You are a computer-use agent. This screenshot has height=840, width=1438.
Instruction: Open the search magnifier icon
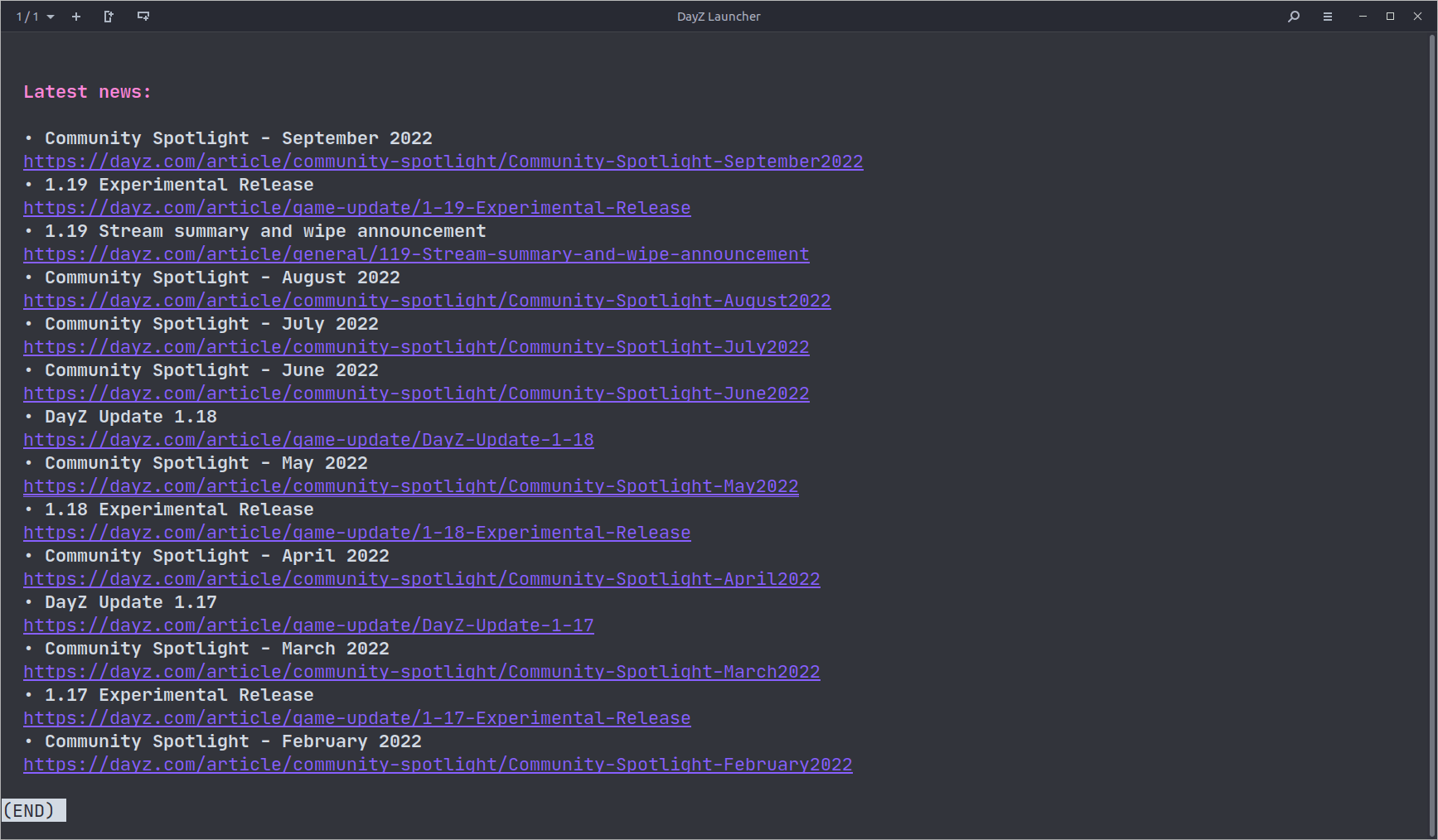(x=1294, y=17)
